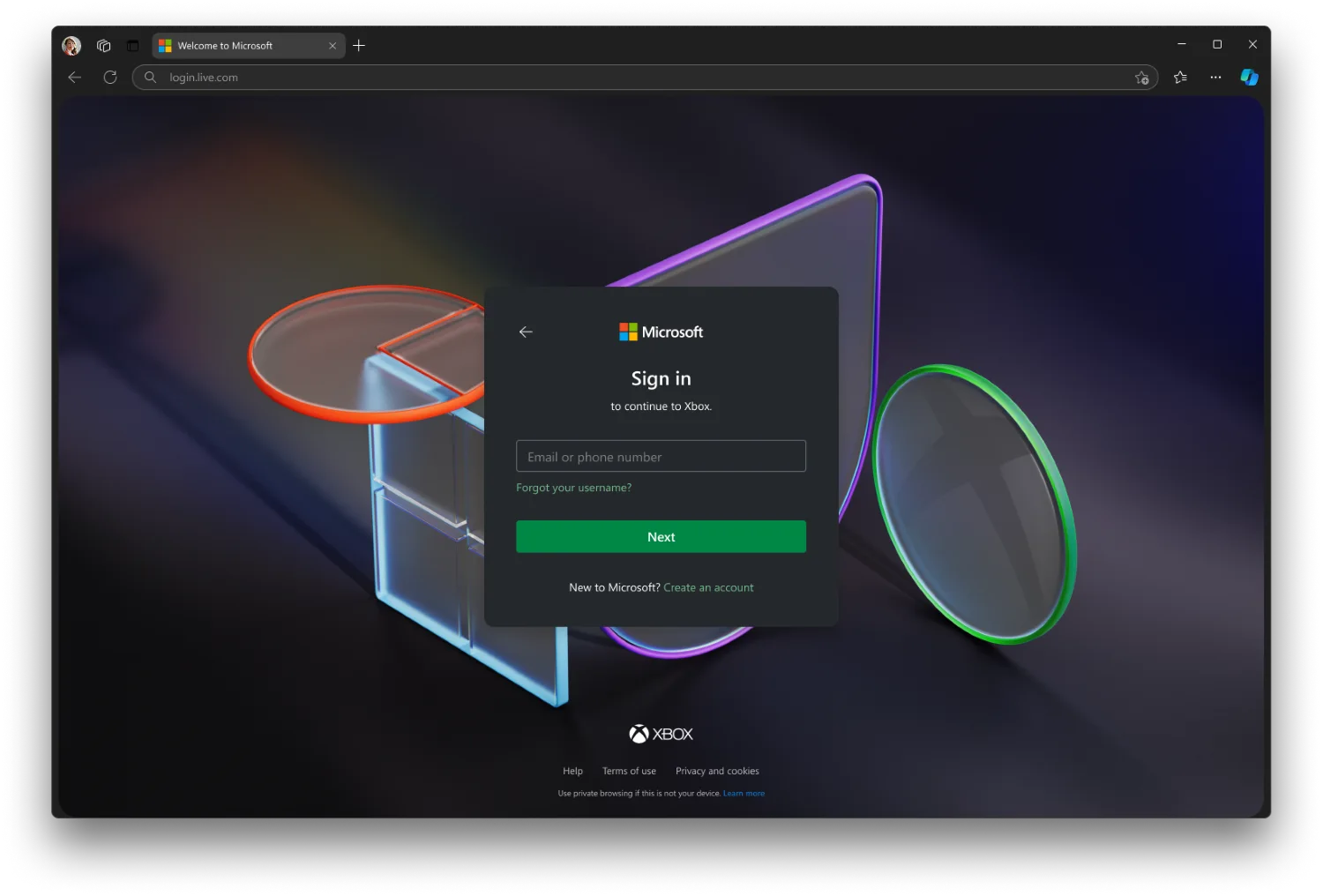Refresh the page
1323x896 pixels.
coord(110,78)
